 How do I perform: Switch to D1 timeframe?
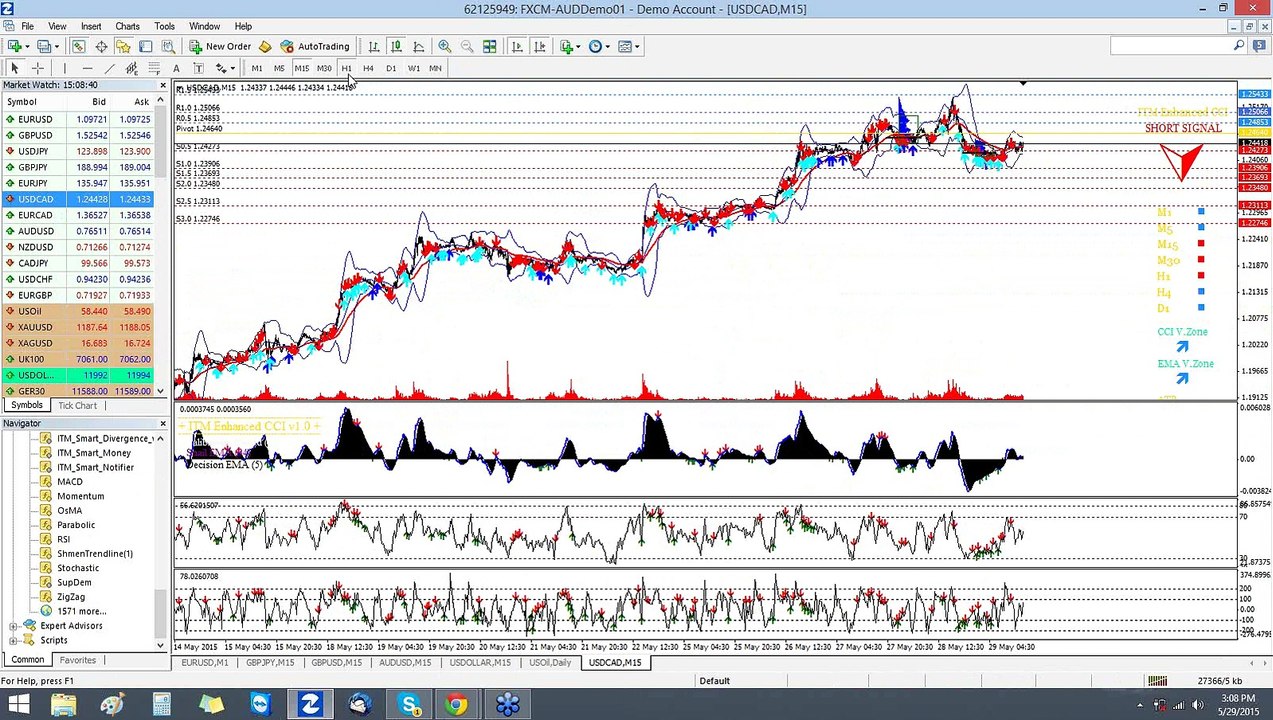click(391, 68)
